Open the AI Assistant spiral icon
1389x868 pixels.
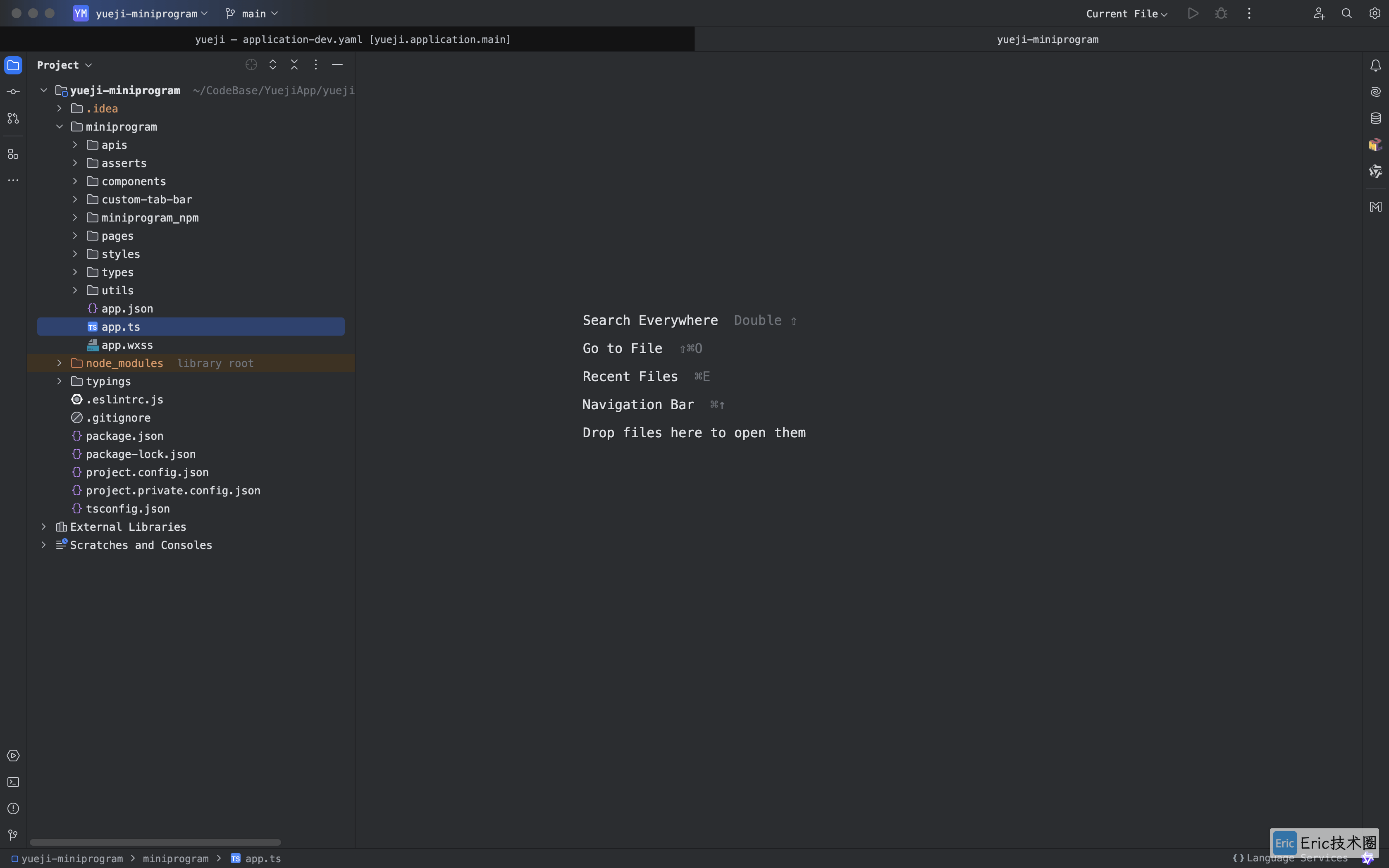pos(1376,92)
